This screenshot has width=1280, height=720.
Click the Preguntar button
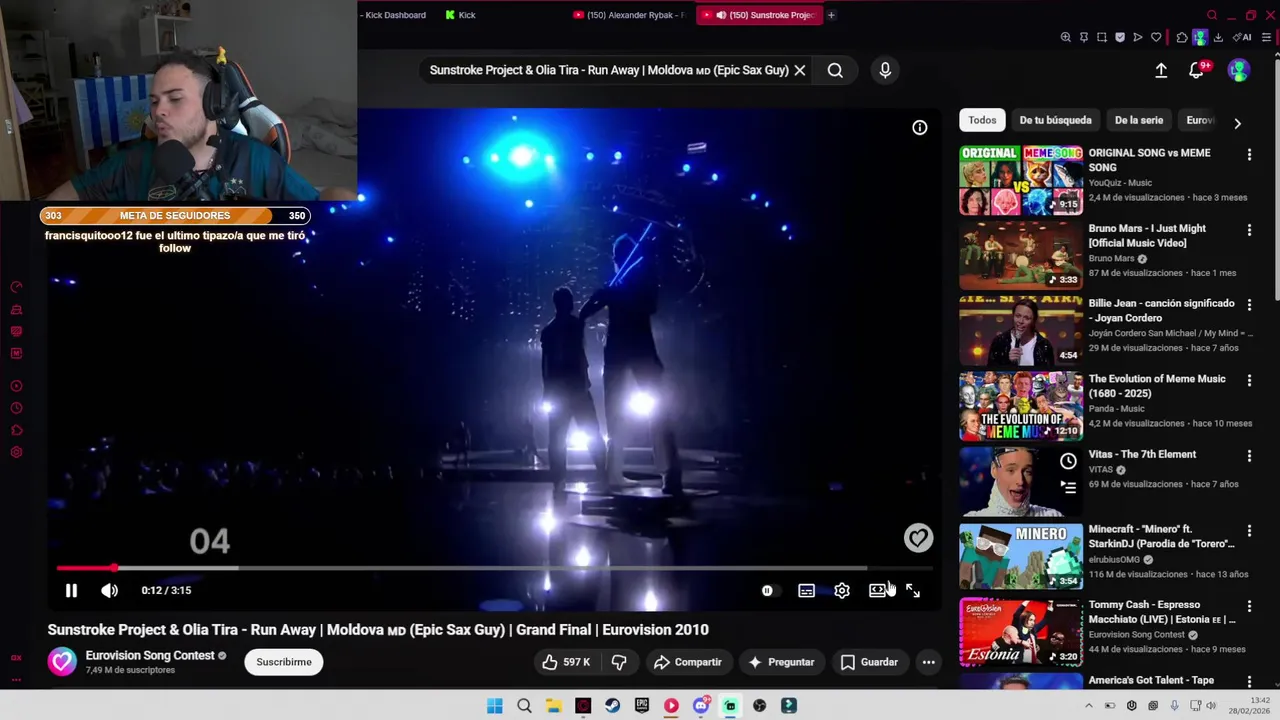[x=781, y=662]
